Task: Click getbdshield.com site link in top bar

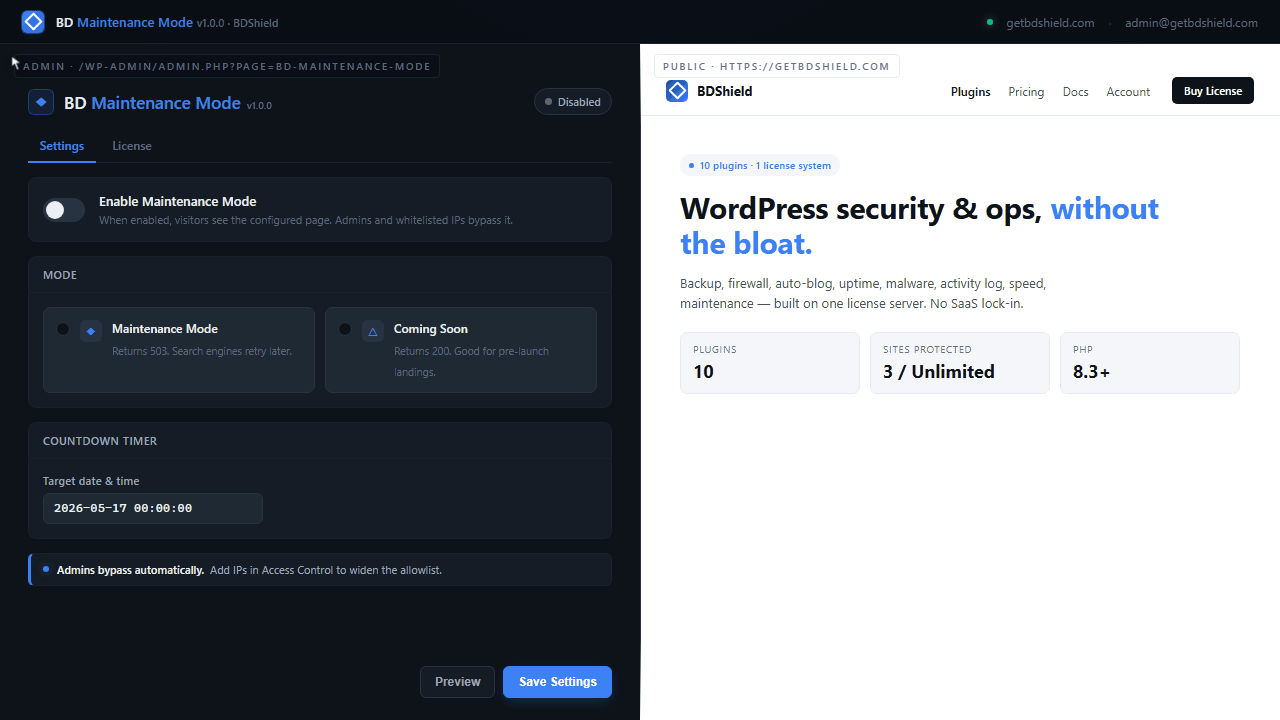Action: 1048,22
